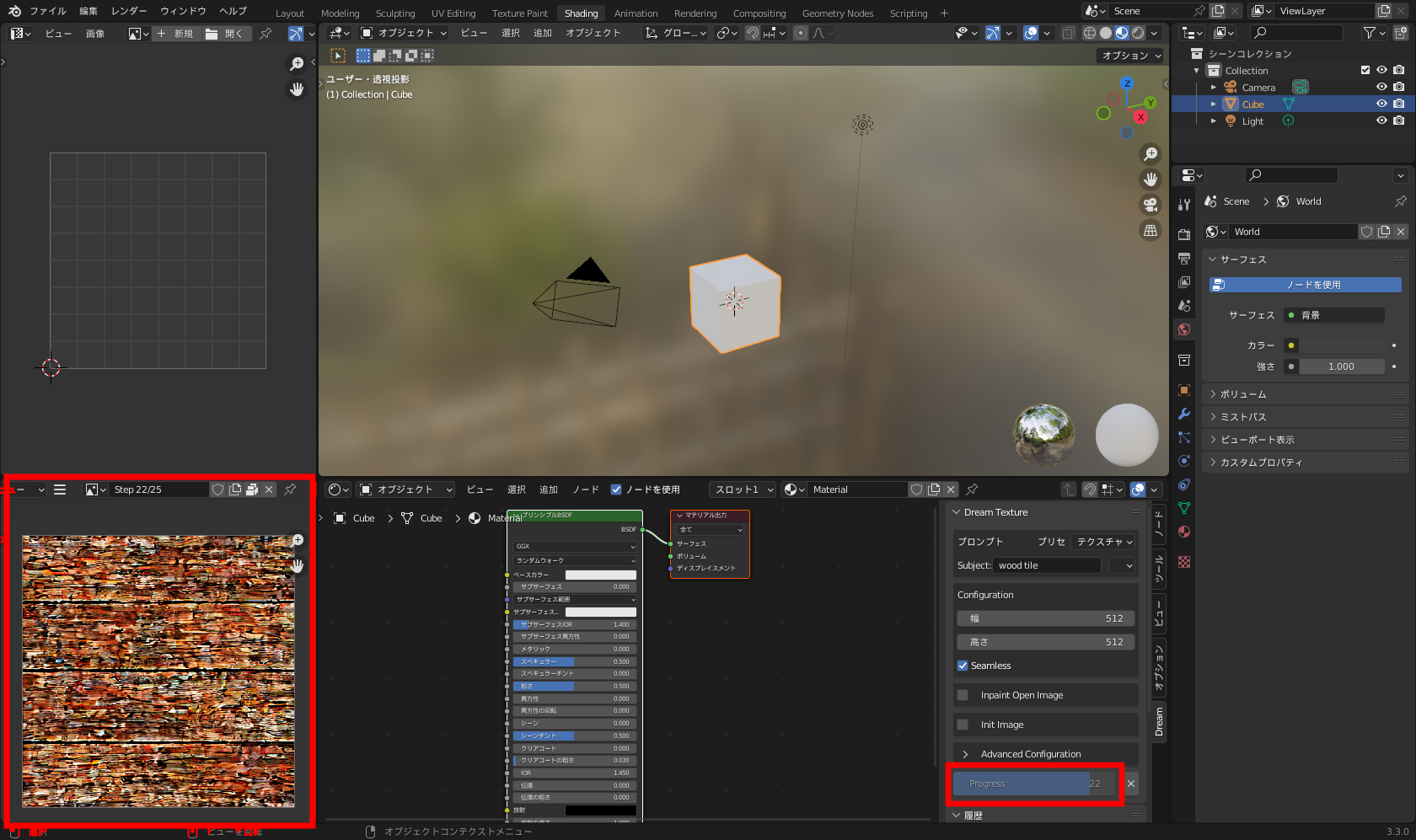Click the 新規 new image button
Screen dimensions: 1416x840
tap(176, 34)
